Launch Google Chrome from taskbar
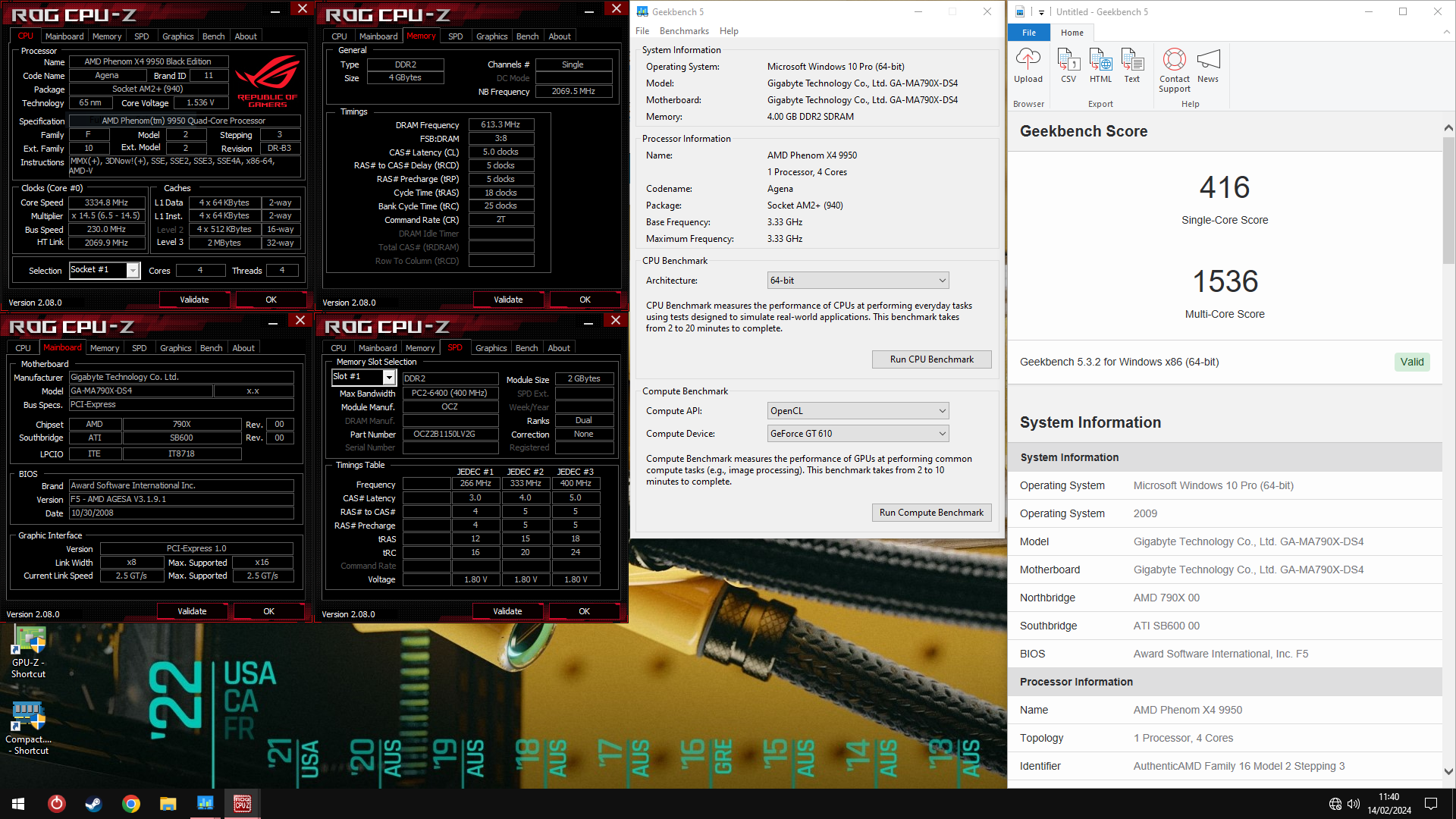 click(x=131, y=804)
